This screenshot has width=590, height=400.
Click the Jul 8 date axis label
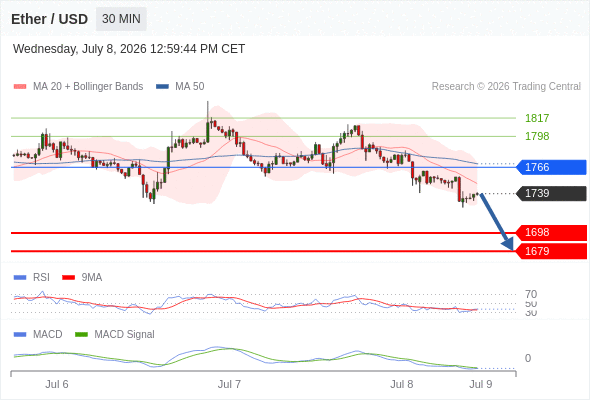click(x=401, y=384)
